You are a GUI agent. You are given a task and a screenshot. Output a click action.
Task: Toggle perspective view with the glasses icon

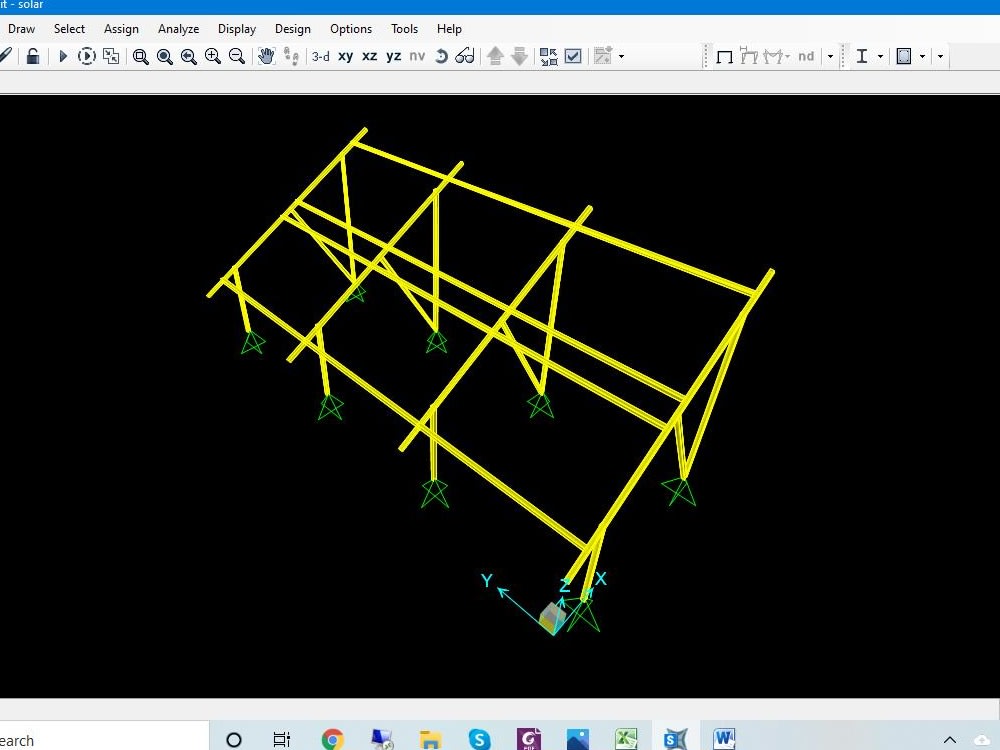click(x=463, y=56)
